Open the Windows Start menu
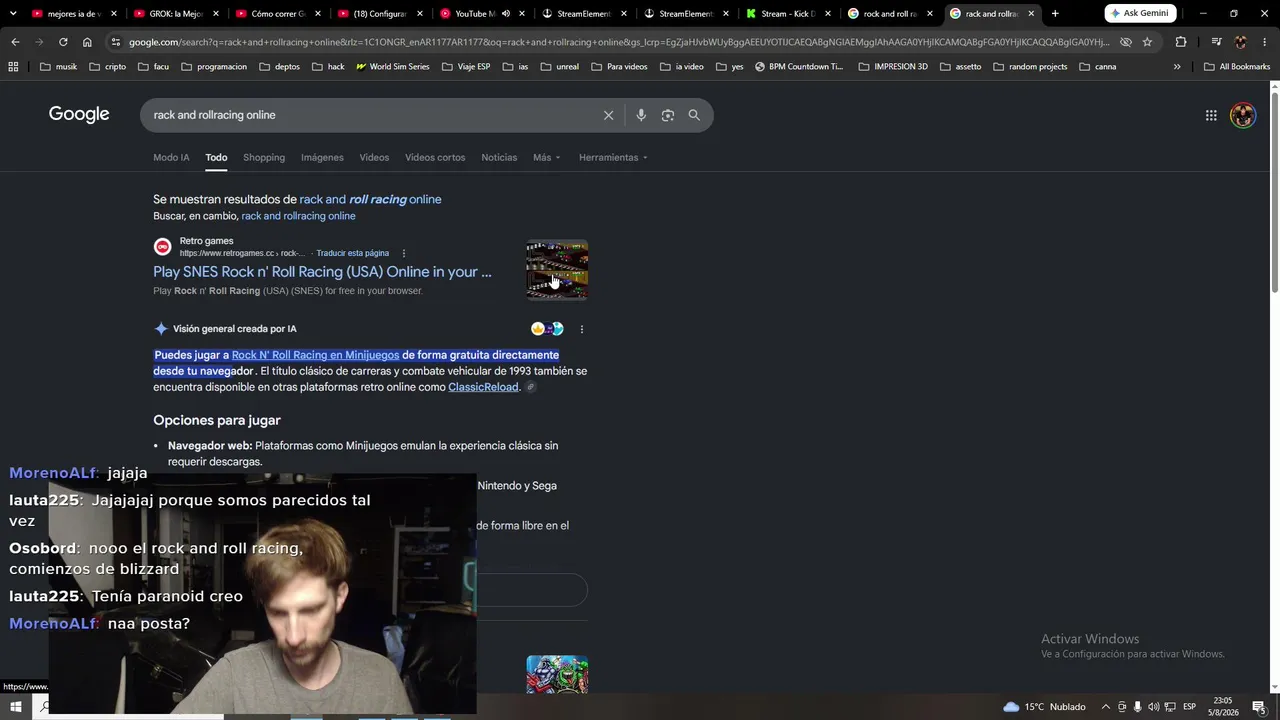Screen dimensions: 1280x720 (15, 707)
